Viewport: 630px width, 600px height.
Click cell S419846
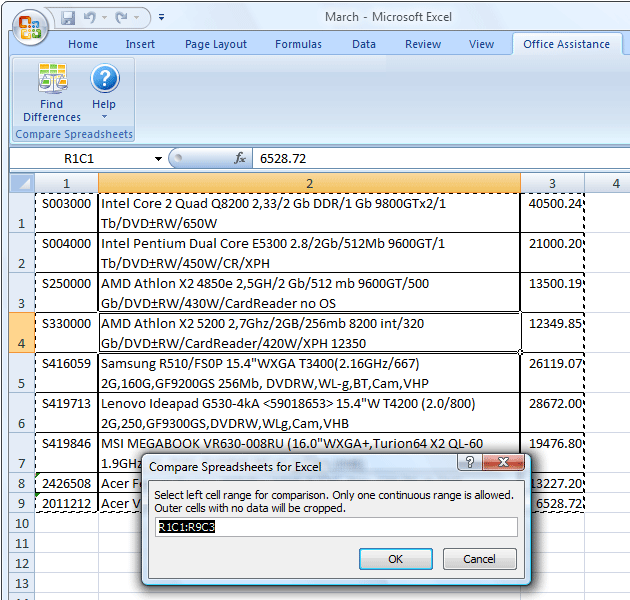tap(67, 453)
